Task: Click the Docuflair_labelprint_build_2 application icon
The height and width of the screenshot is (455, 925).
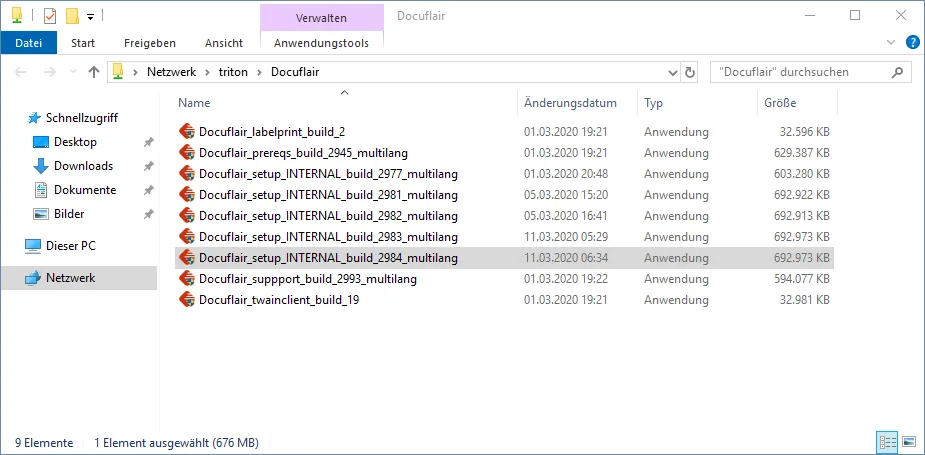Action: coord(186,132)
